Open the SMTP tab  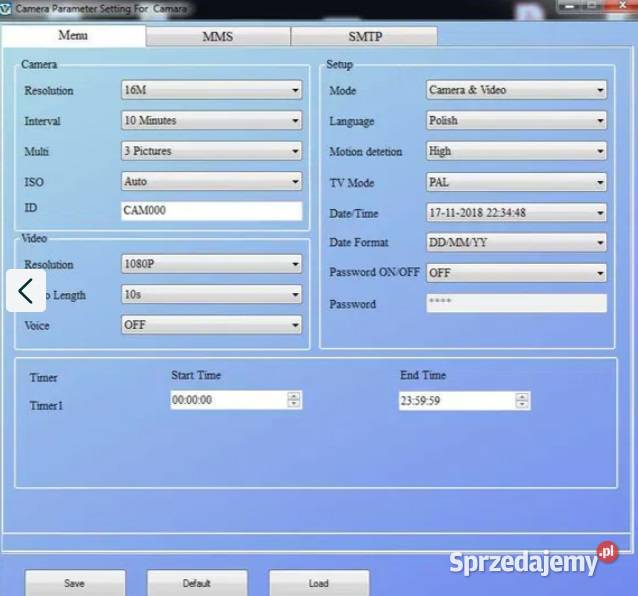pyautogui.click(x=364, y=37)
